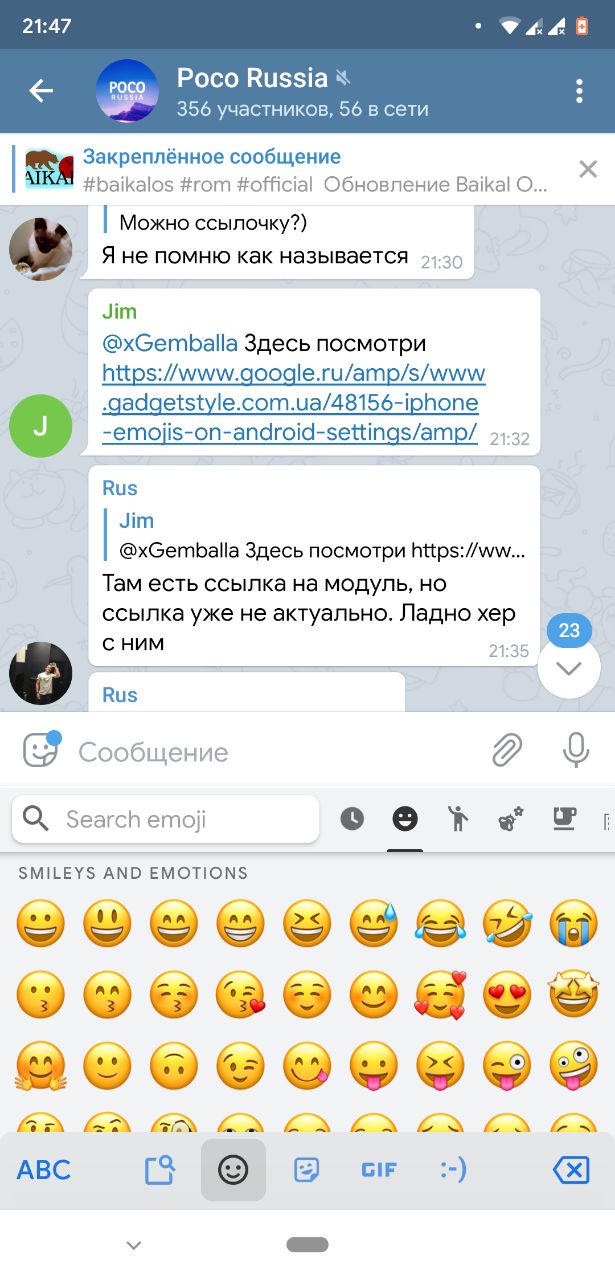Collapse keyboard with bottom down-chevron
This screenshot has width=615, height=1280.
coord(134,1245)
